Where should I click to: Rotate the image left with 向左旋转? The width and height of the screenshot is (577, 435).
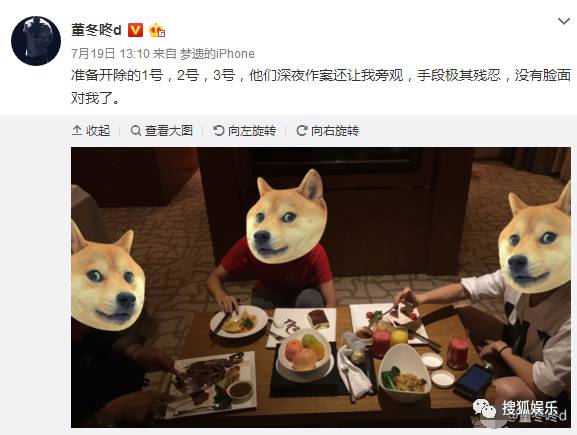(x=245, y=131)
